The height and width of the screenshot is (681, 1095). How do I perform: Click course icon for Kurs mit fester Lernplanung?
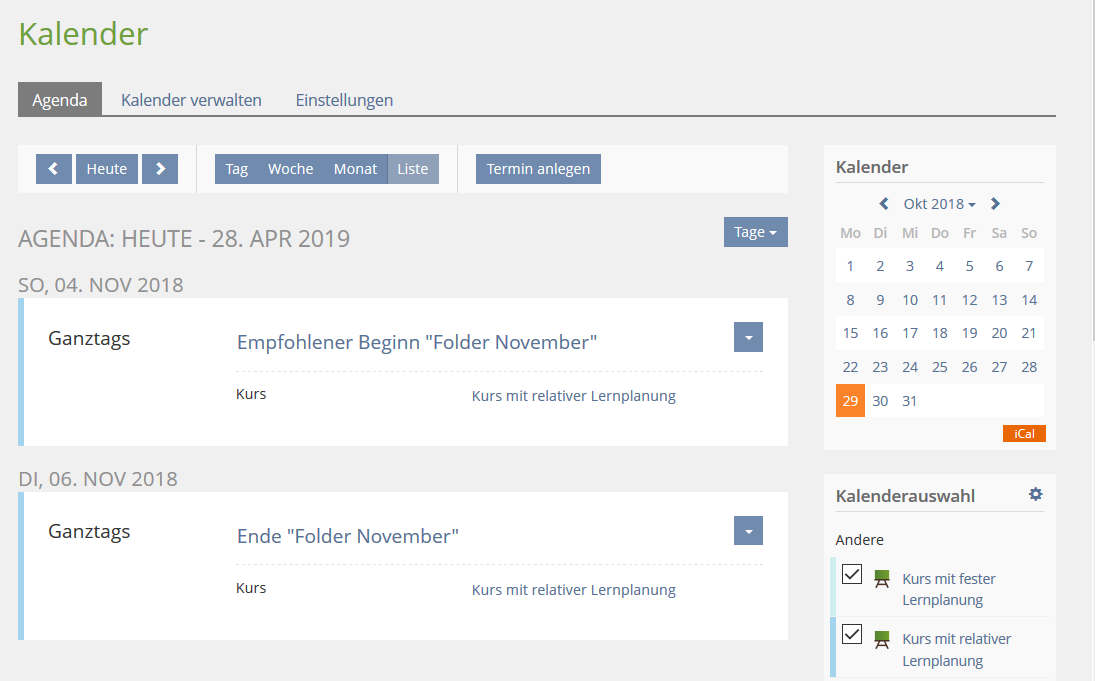point(881,579)
